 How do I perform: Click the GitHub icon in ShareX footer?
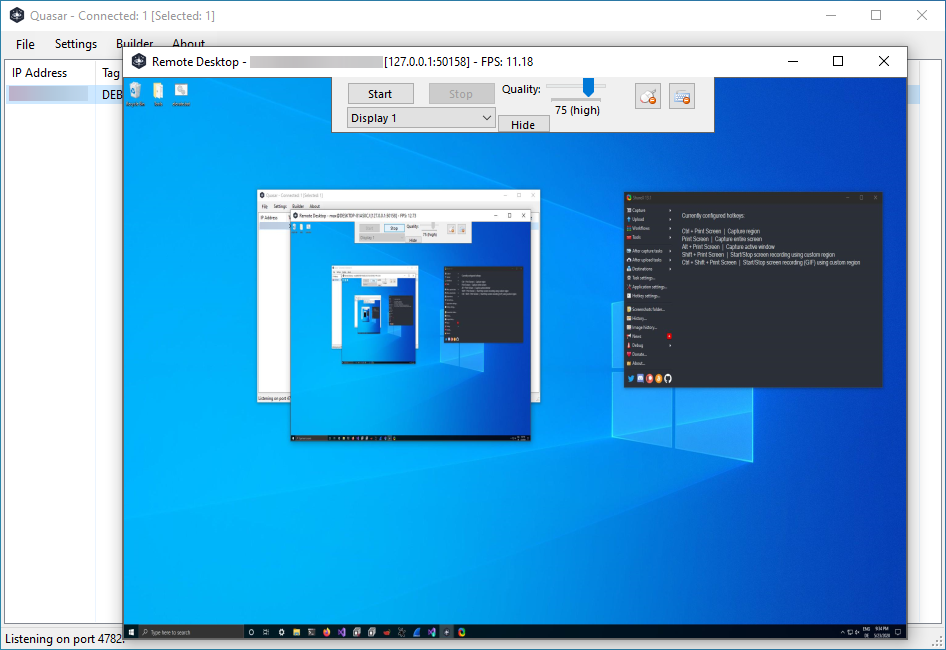point(668,379)
